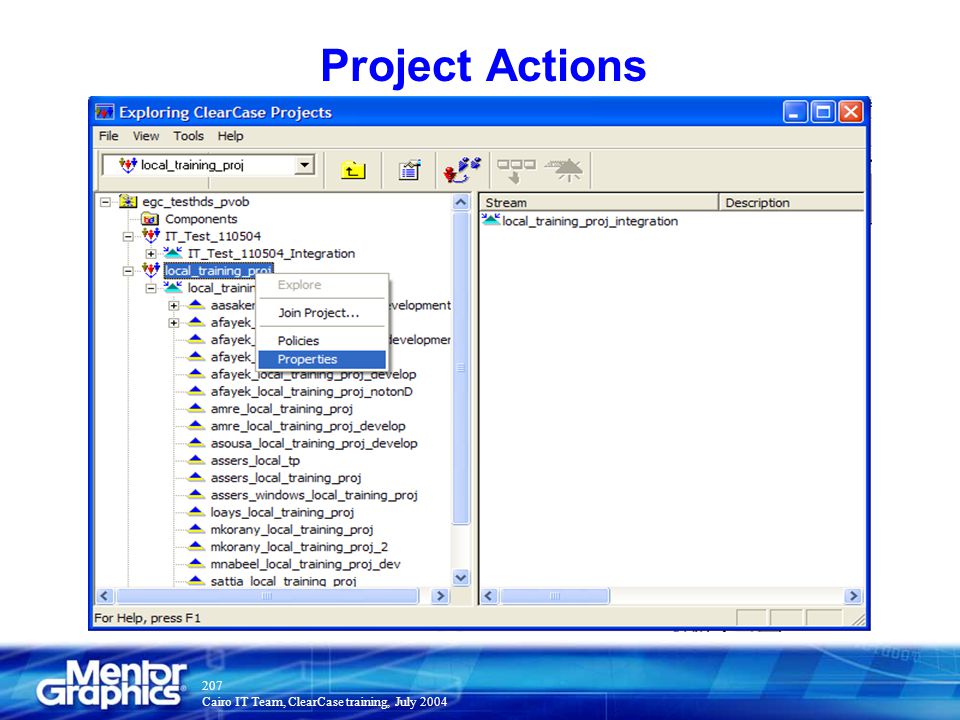The image size is (960, 720).
Task: Select the egc_testhds_pvob root label
Action: pos(195,201)
